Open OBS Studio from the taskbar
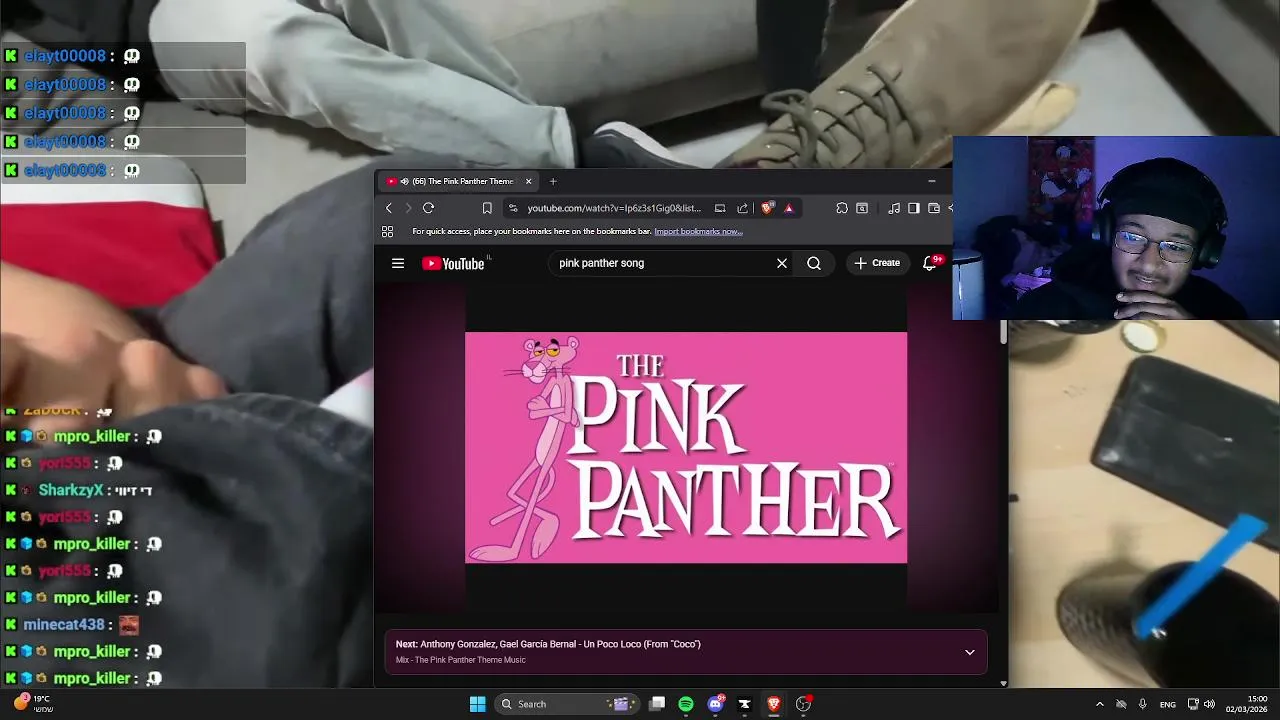The width and height of the screenshot is (1280, 720). [x=803, y=704]
